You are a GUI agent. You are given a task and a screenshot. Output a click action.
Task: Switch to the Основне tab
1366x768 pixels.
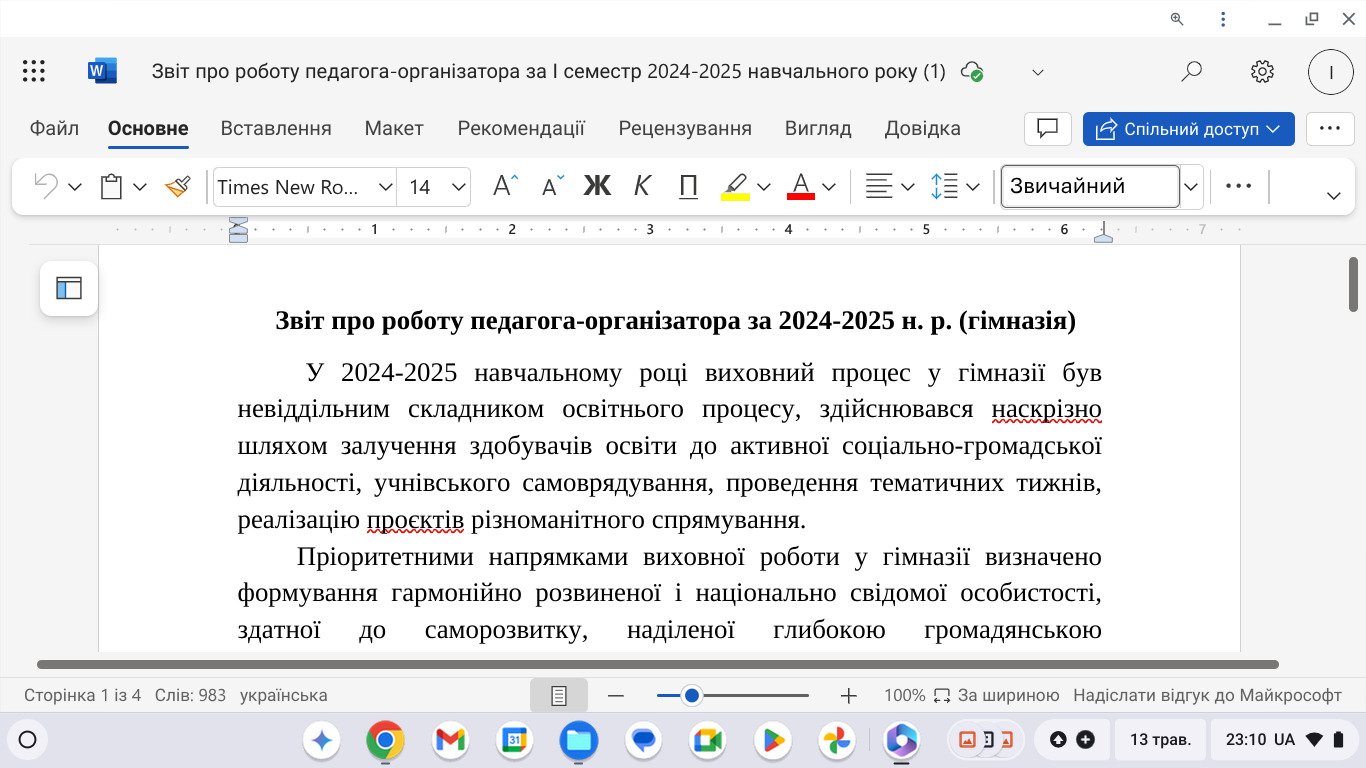coord(148,128)
